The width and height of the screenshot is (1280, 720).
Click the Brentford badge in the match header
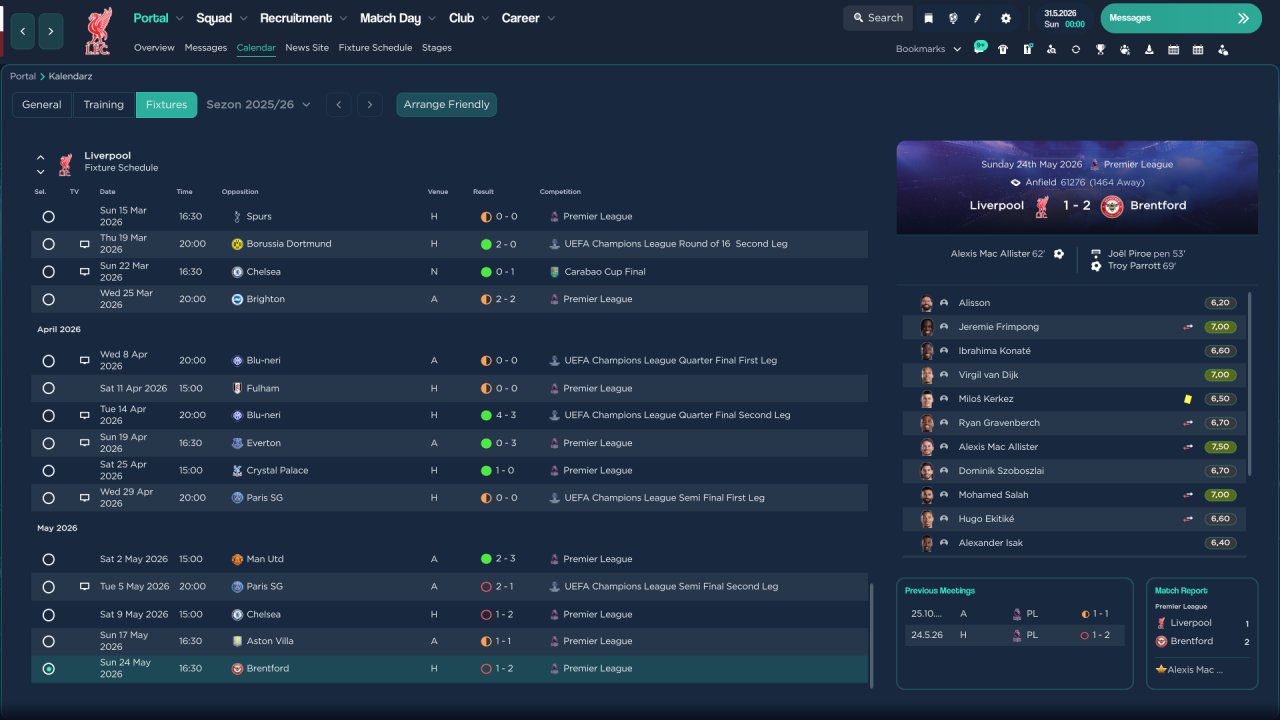(1112, 206)
